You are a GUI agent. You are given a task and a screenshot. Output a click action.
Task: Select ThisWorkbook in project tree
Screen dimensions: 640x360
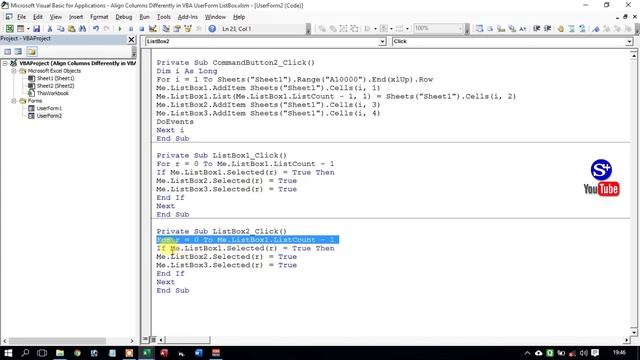[x=53, y=93]
